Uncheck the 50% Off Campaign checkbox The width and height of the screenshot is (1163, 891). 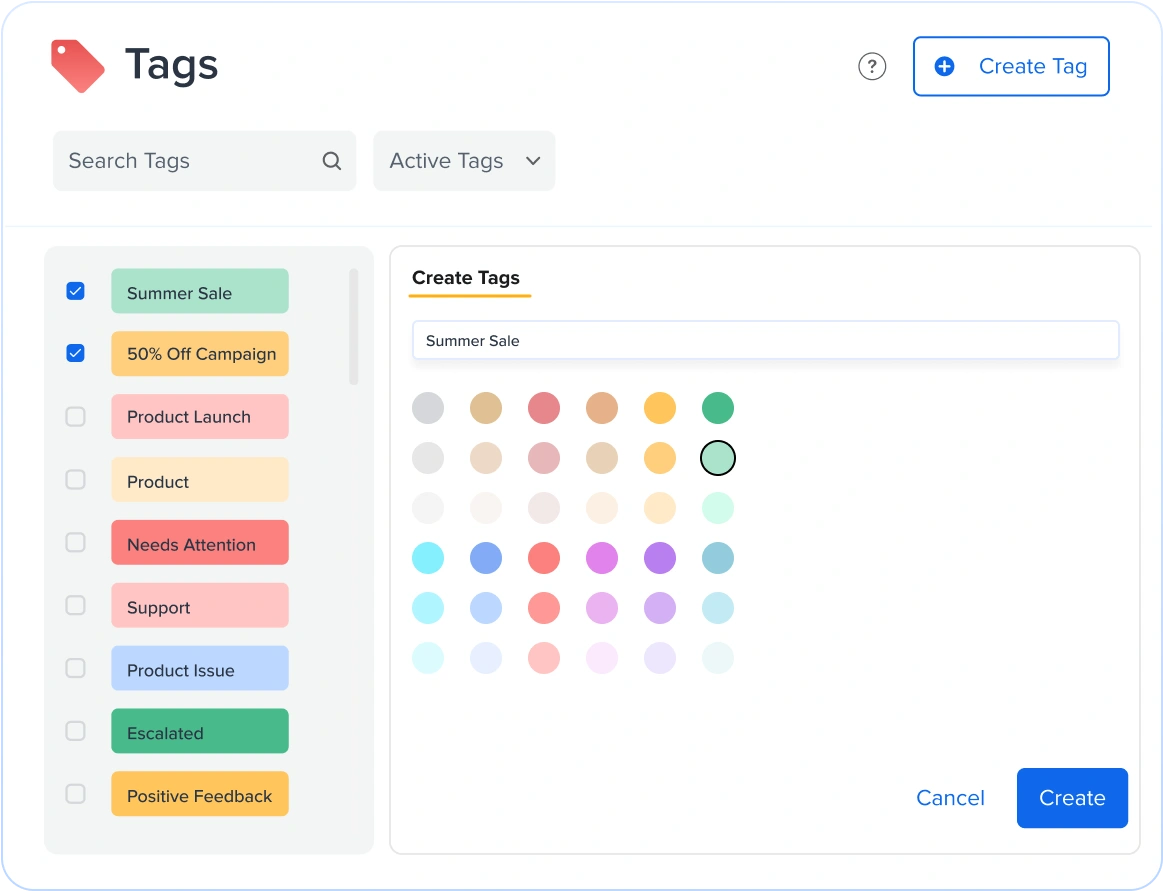tap(75, 353)
